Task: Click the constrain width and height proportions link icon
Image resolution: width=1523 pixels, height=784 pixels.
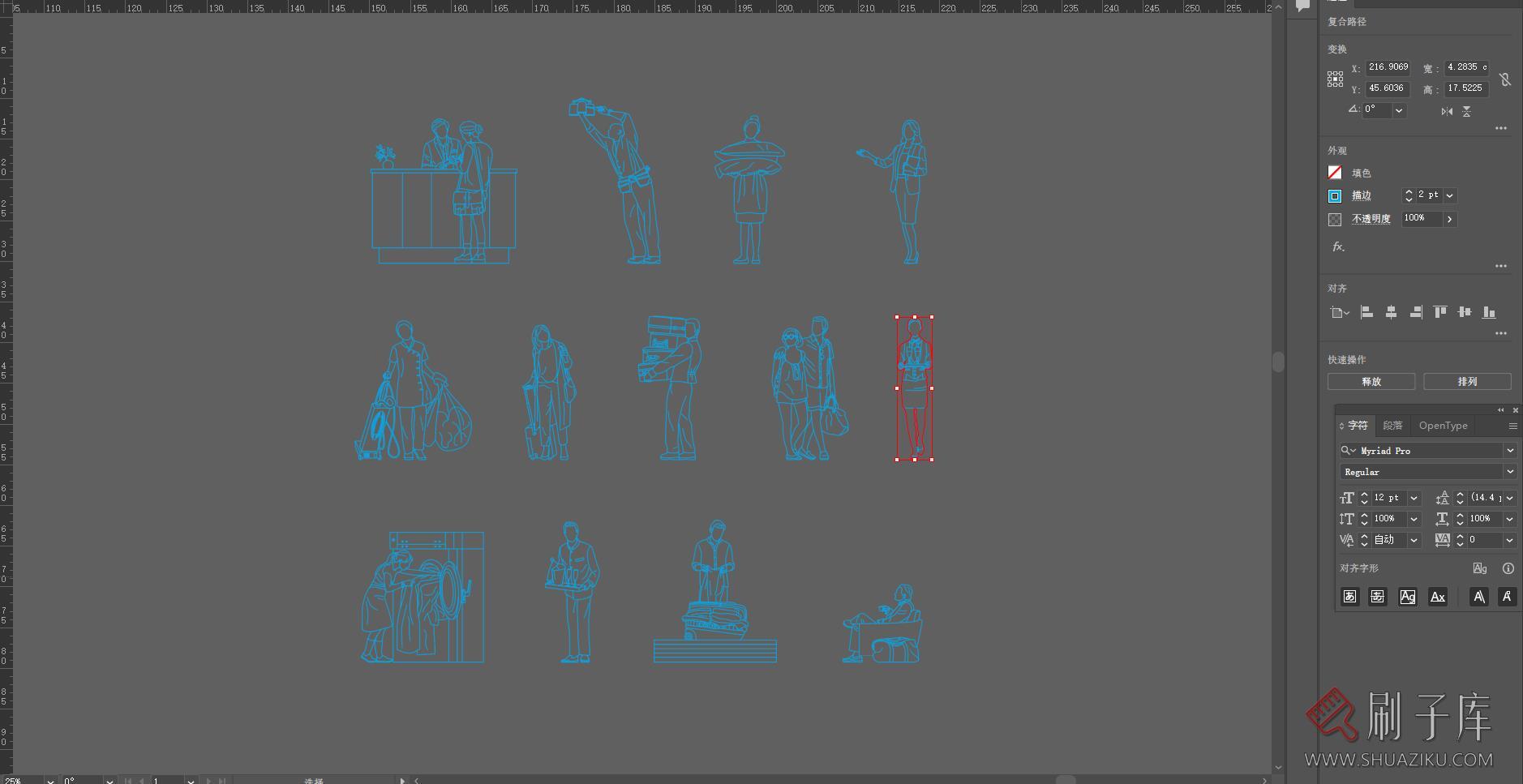Action: pos(1504,79)
